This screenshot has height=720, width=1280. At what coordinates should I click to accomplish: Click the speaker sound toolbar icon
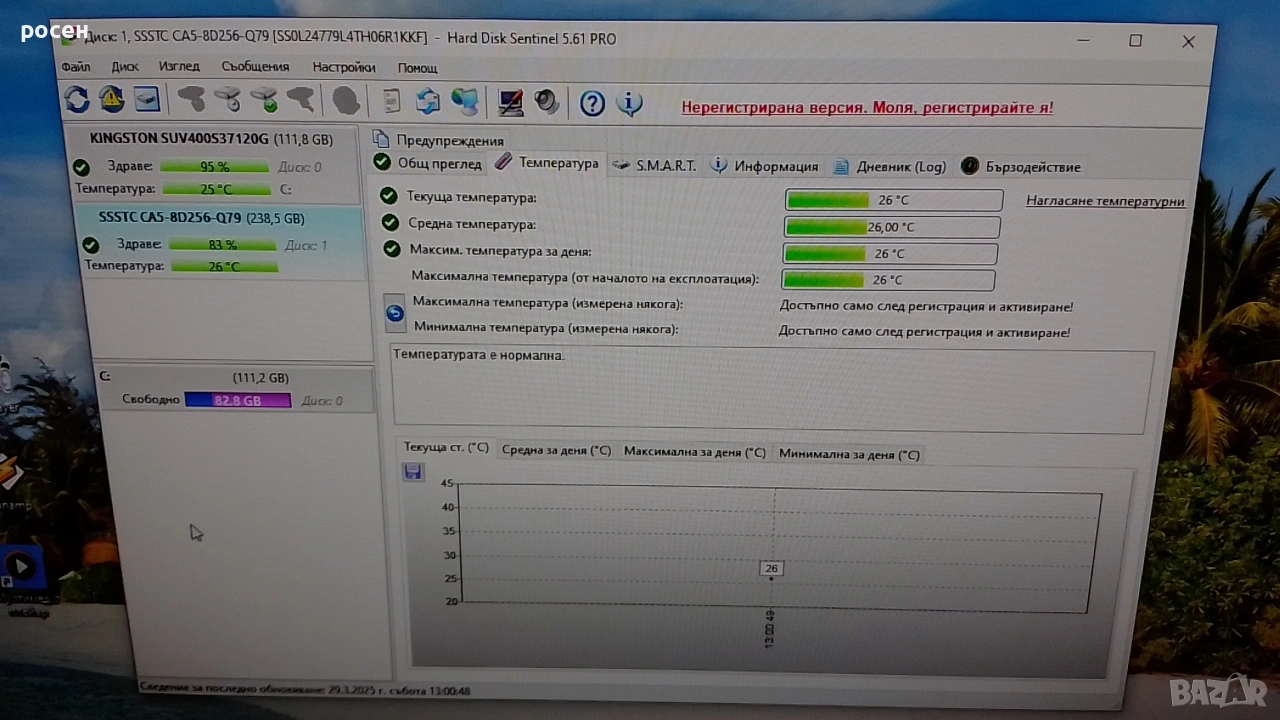point(546,102)
